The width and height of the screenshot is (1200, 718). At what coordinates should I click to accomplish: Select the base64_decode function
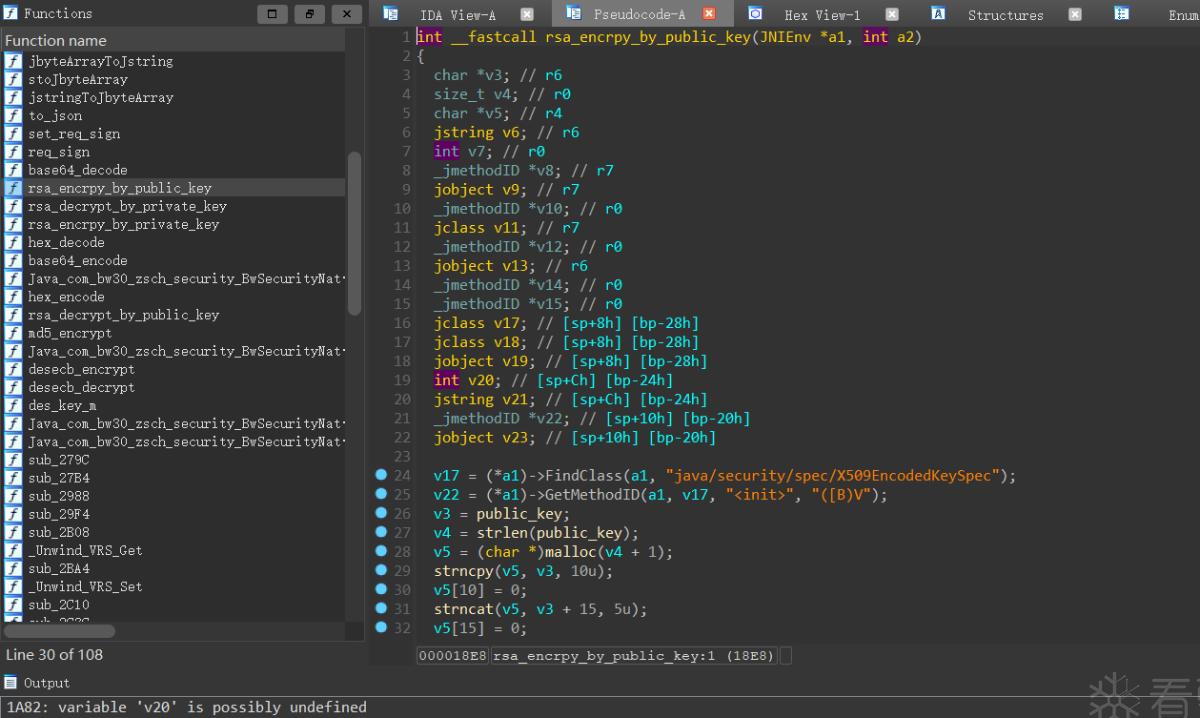(78, 170)
